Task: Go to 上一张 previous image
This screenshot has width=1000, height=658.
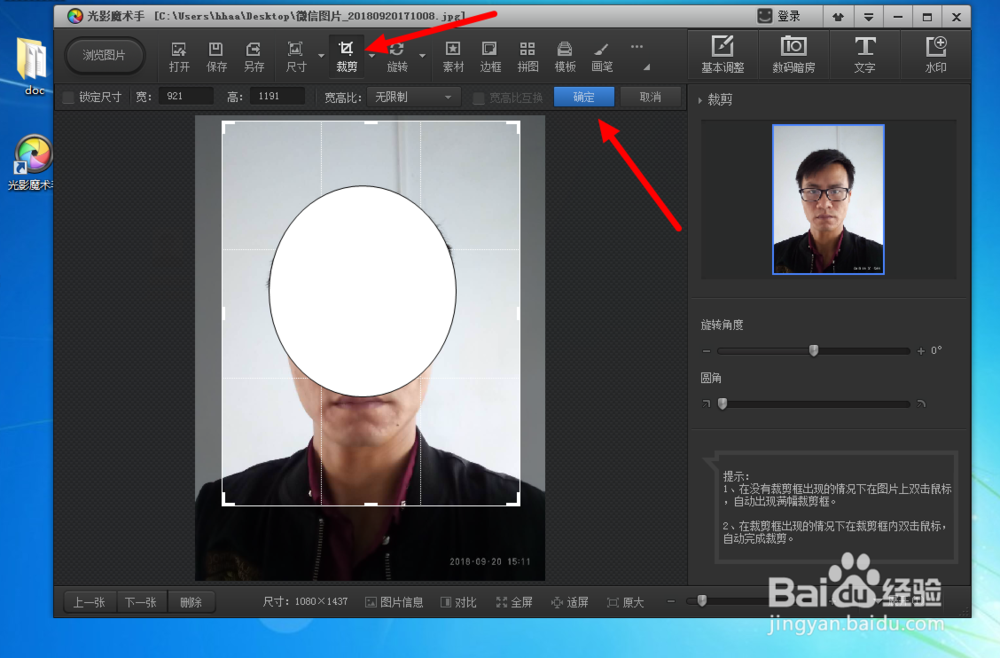Action: (90, 602)
